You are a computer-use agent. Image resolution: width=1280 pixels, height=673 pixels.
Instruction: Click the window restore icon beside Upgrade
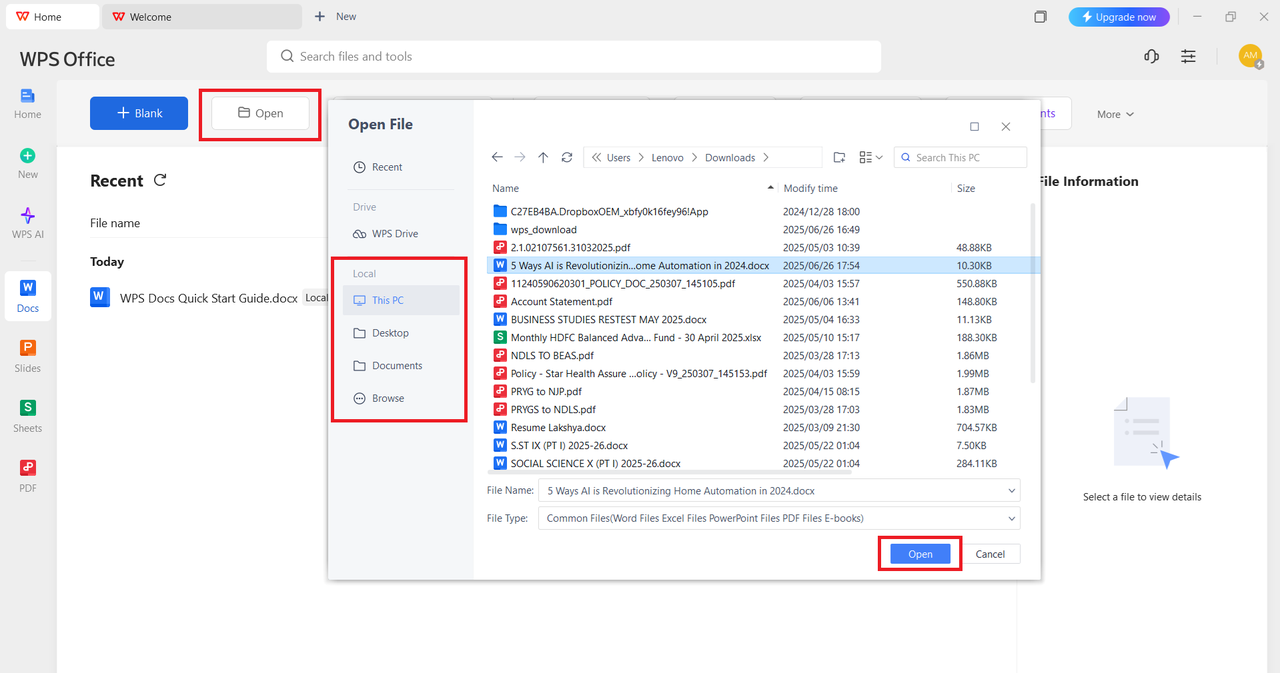click(1040, 17)
